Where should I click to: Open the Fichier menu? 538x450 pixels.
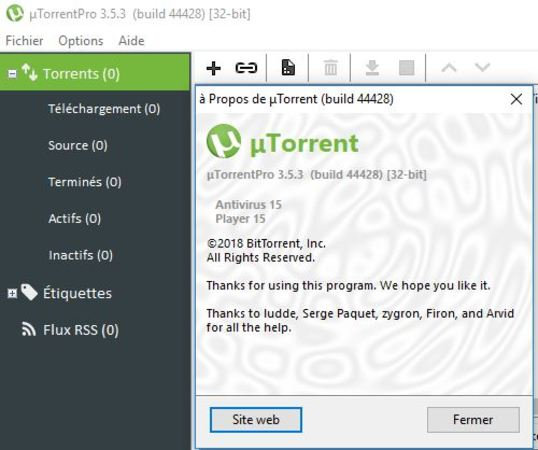(x=24, y=41)
